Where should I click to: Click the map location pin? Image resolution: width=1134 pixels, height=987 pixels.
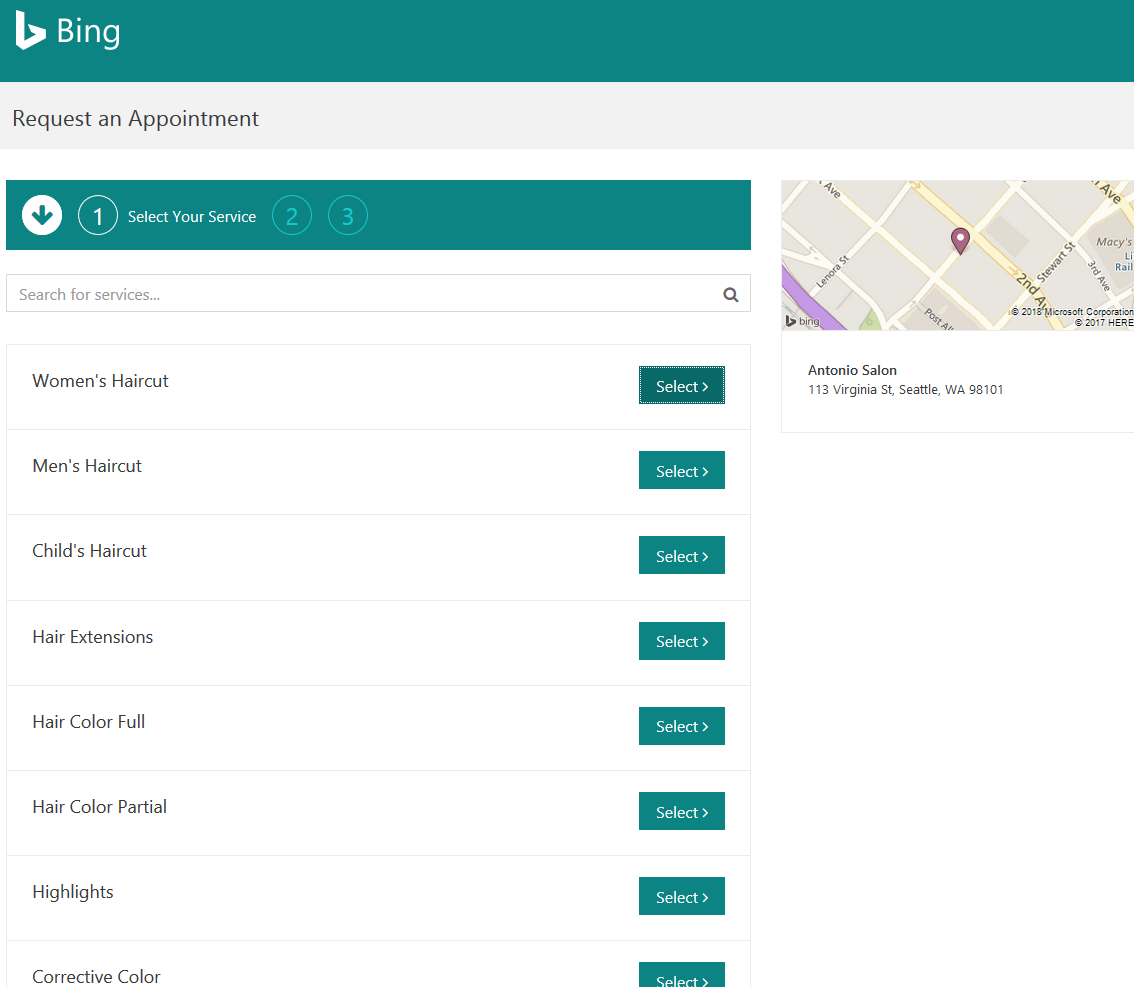(960, 240)
